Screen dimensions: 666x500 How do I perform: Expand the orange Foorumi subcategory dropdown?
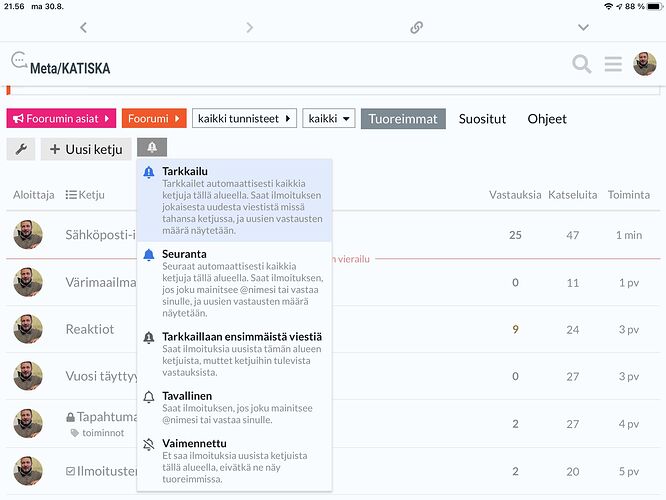[154, 119]
